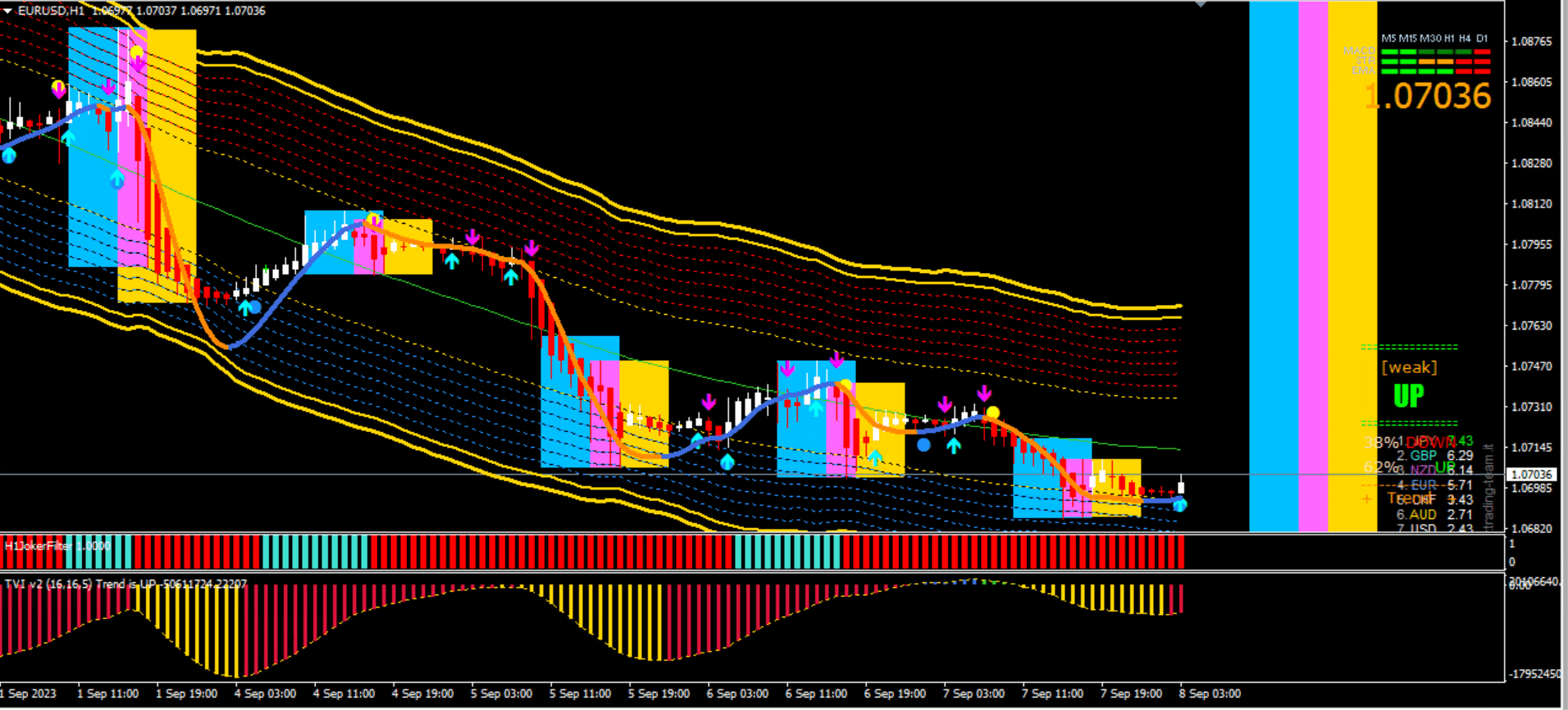Viewport: 1568px width, 710px height.
Task: Click the large green UP trend label
Action: pyautogui.click(x=1409, y=397)
